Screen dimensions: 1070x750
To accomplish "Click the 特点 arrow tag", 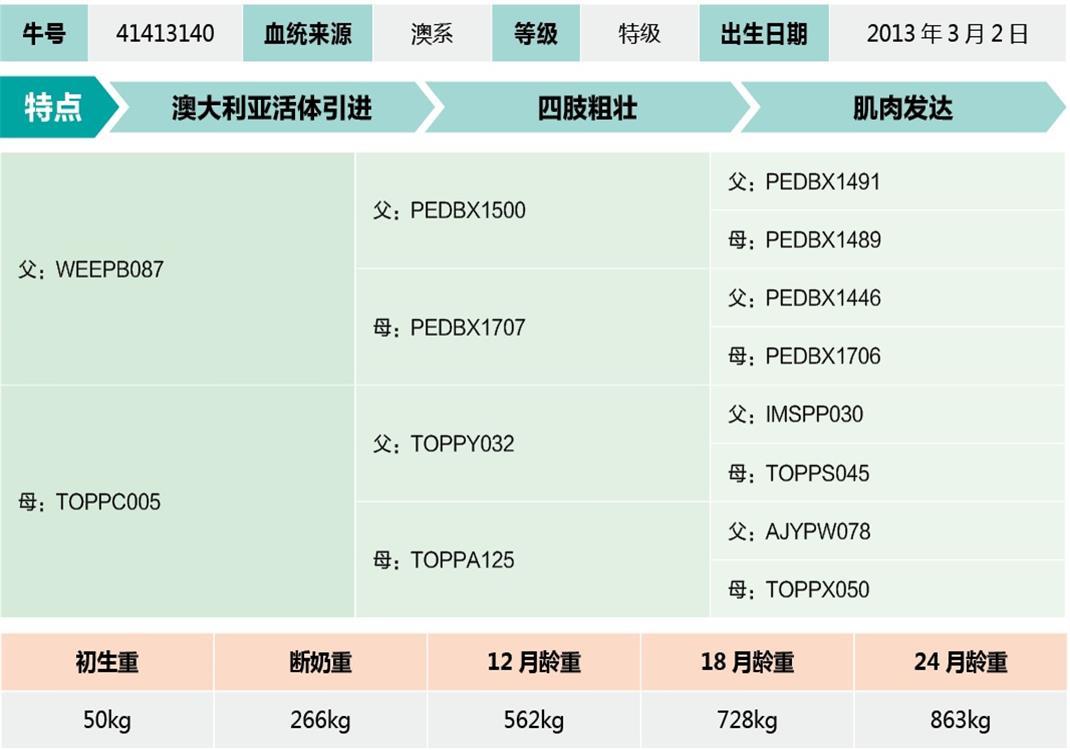I will point(55,107).
